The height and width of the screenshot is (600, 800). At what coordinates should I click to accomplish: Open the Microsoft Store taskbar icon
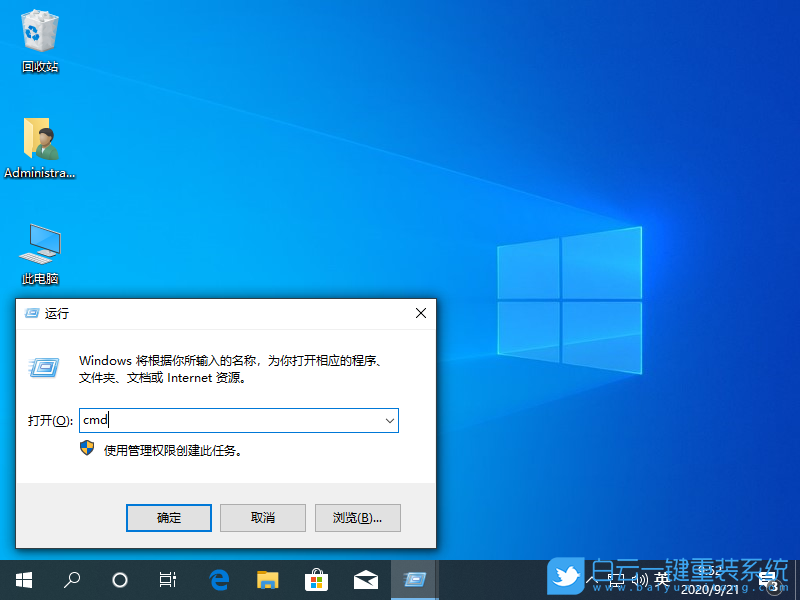click(315, 579)
